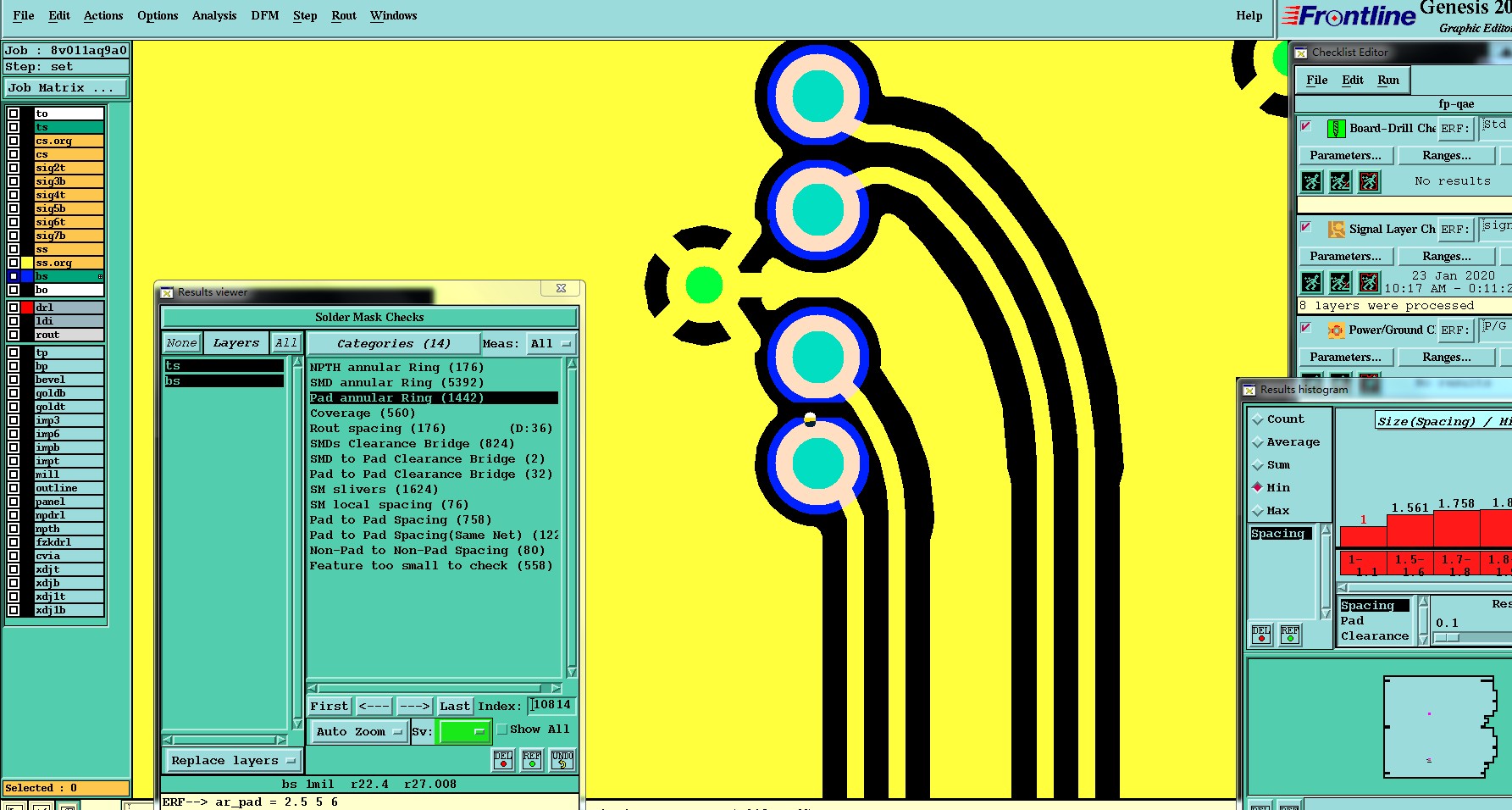Open the Job Matrix button menu
This screenshot has height=810, width=1512.
66,88
